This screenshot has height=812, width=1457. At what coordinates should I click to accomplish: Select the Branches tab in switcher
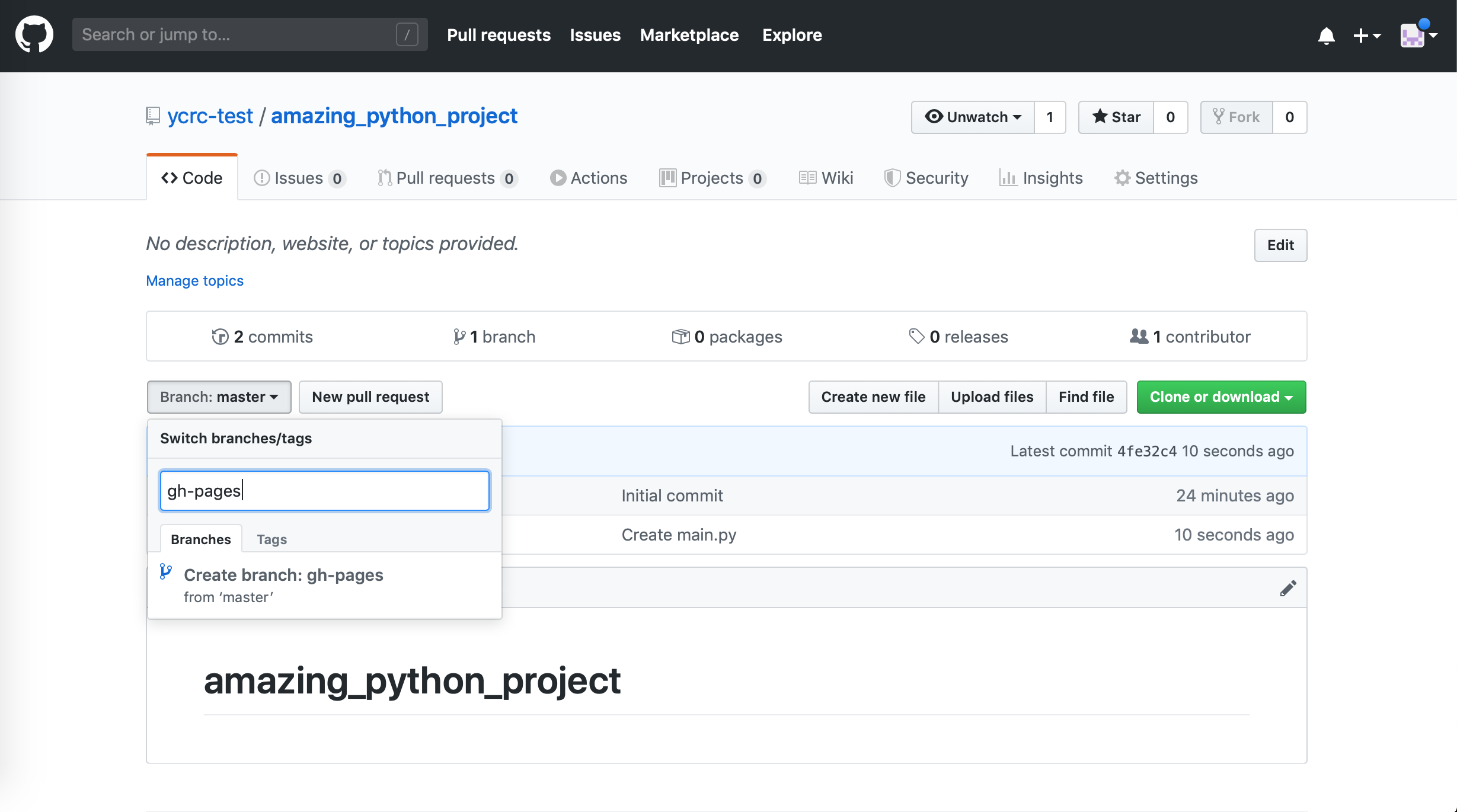[x=200, y=539]
